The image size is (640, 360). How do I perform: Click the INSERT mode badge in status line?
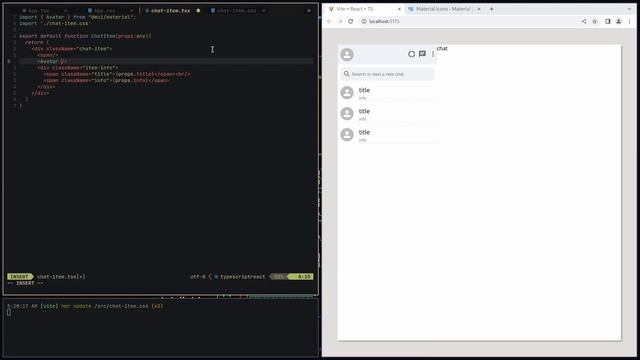tap(19, 276)
